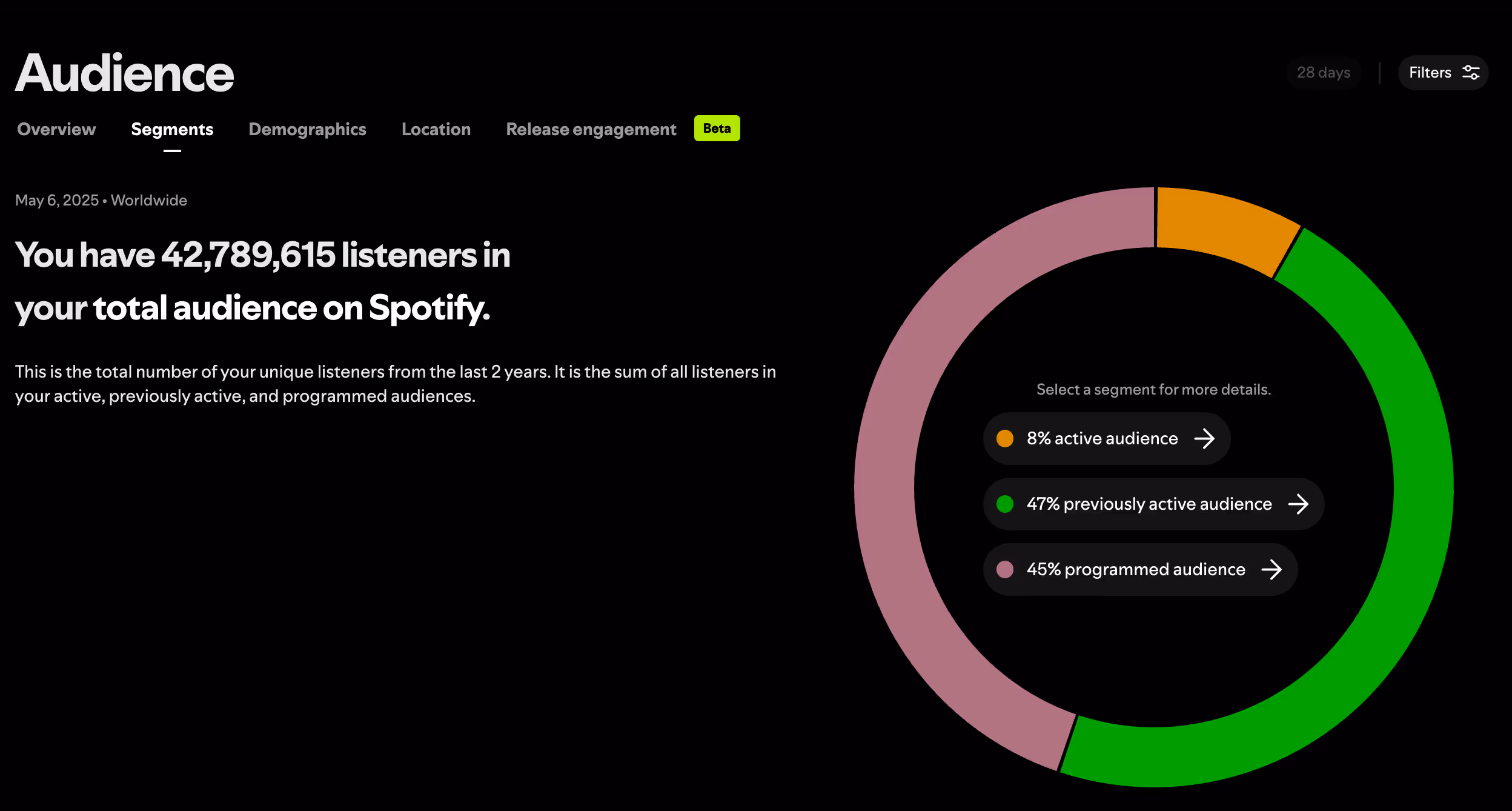This screenshot has width=1512, height=811.
Task: Open the Location tab
Action: click(x=436, y=129)
